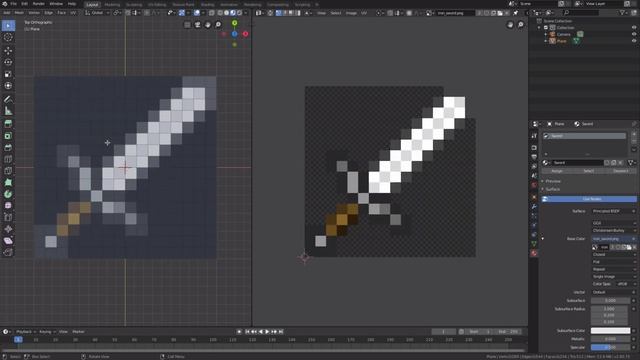Image resolution: width=640 pixels, height=360 pixels.
Task: Select the Loop Cut tool
Action: point(8,159)
